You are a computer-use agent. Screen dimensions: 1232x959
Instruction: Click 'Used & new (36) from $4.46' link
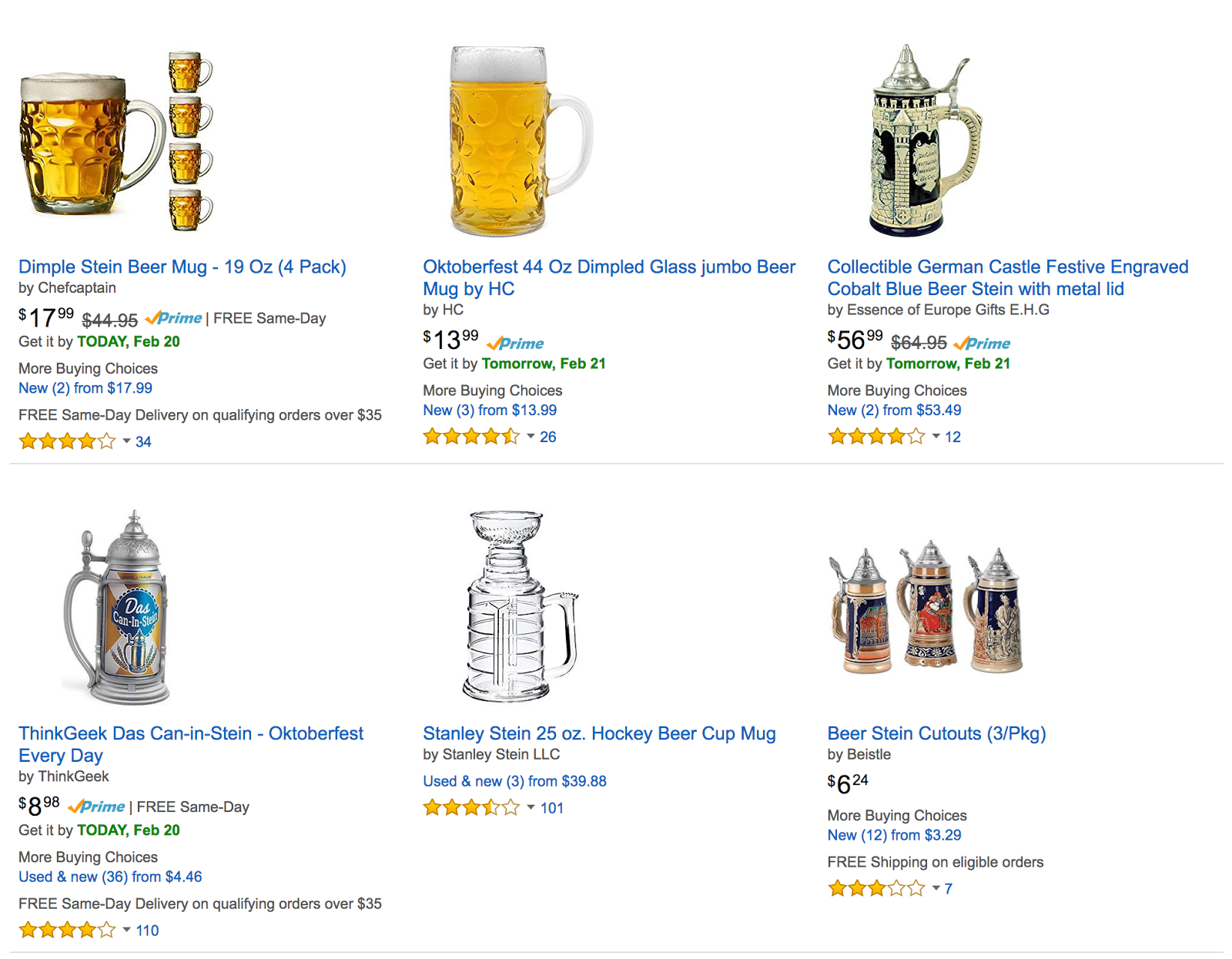(110, 877)
